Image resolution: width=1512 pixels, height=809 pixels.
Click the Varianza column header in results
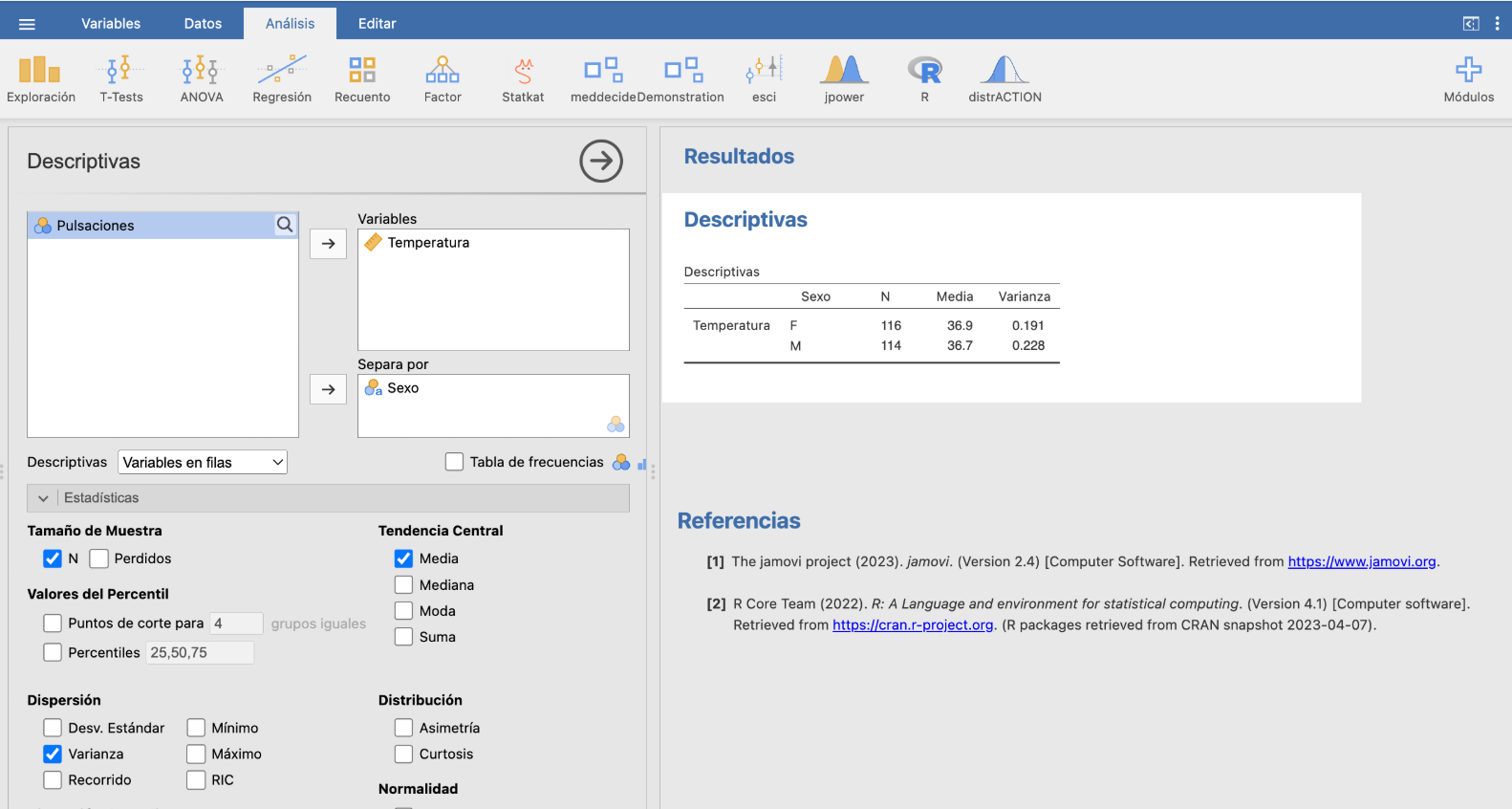1025,297
